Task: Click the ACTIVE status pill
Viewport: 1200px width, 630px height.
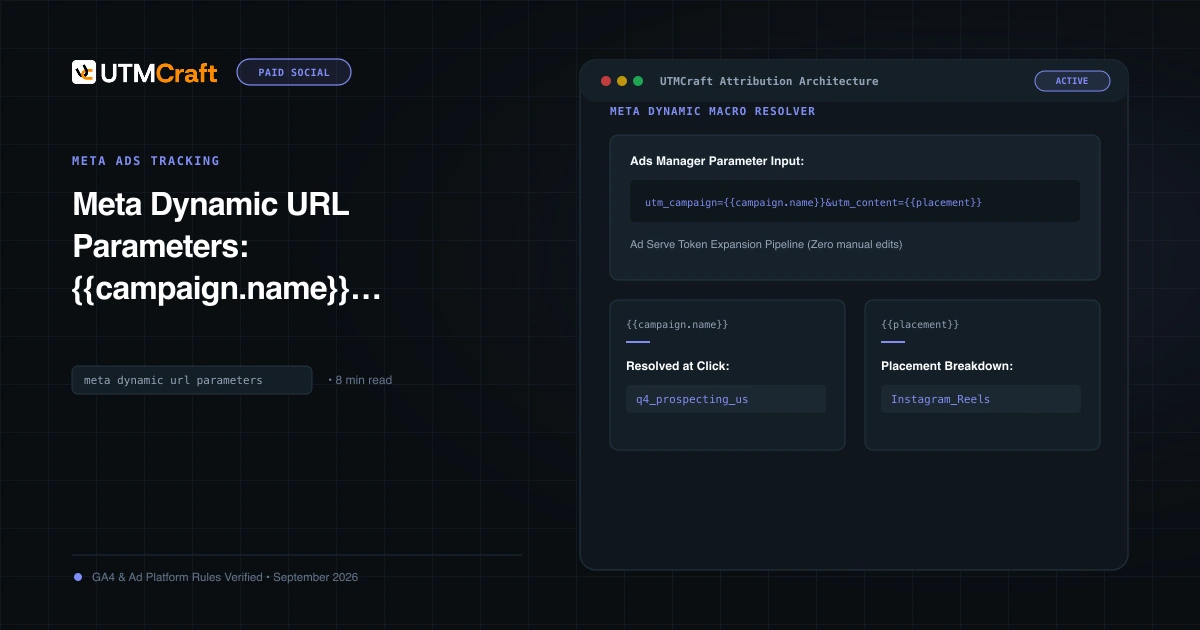Action: point(1072,81)
